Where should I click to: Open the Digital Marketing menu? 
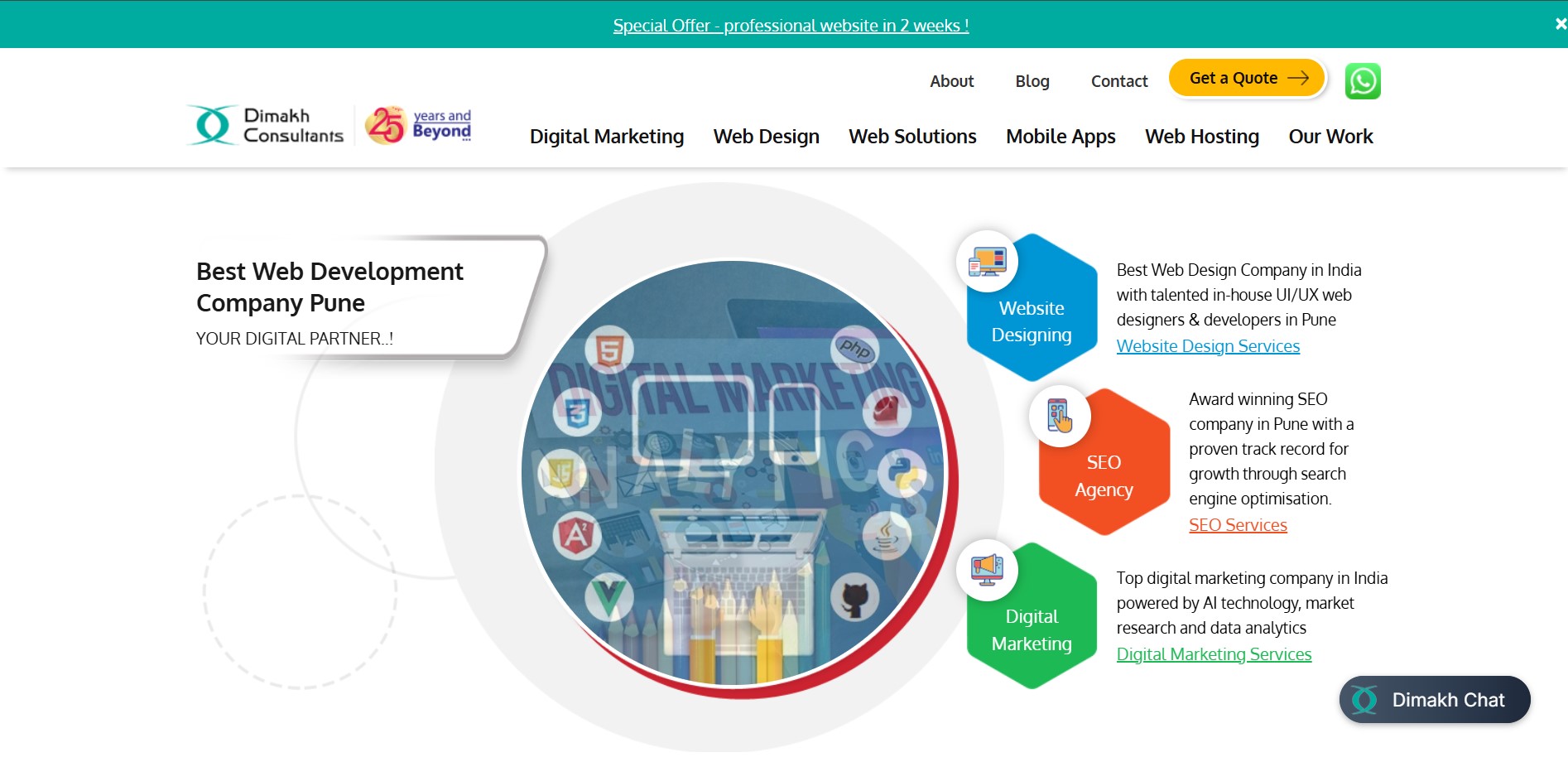(607, 137)
